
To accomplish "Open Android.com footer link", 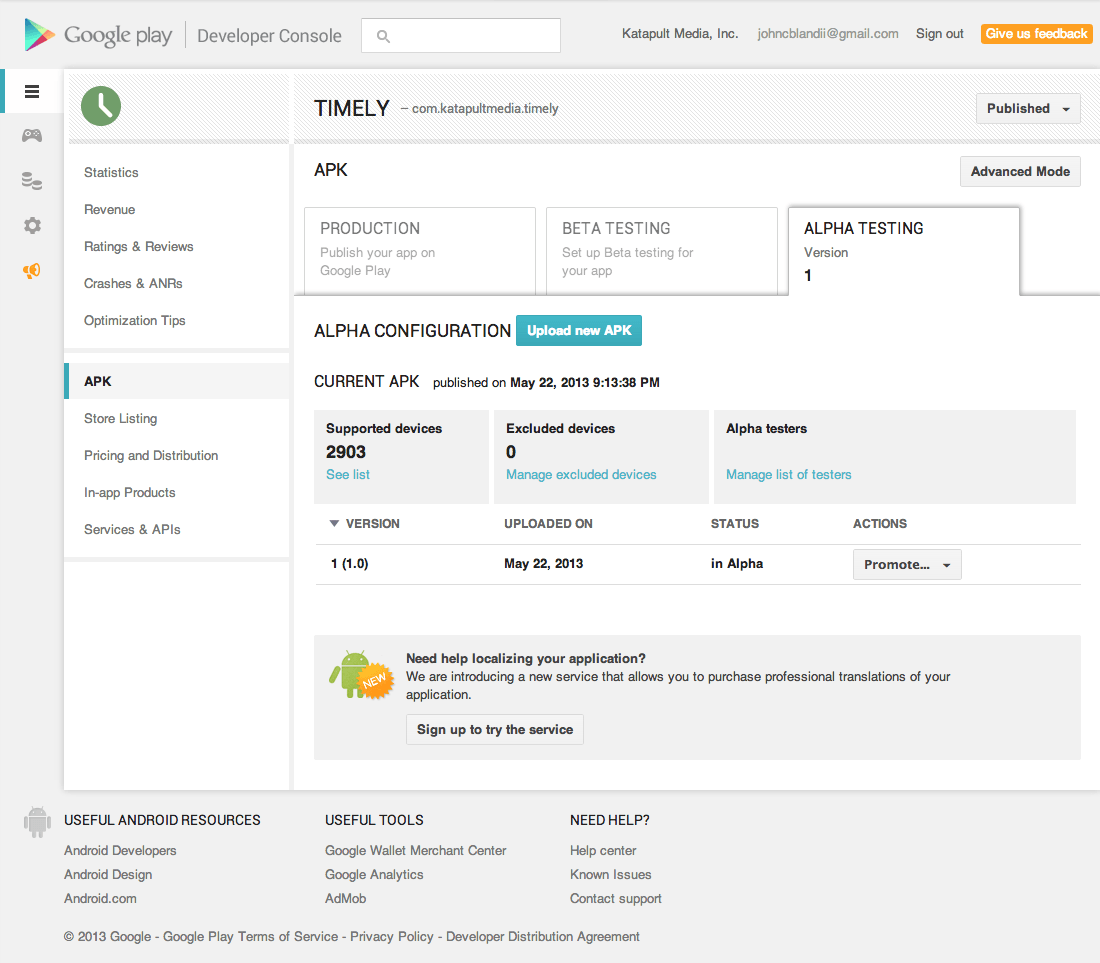I will coord(100,898).
